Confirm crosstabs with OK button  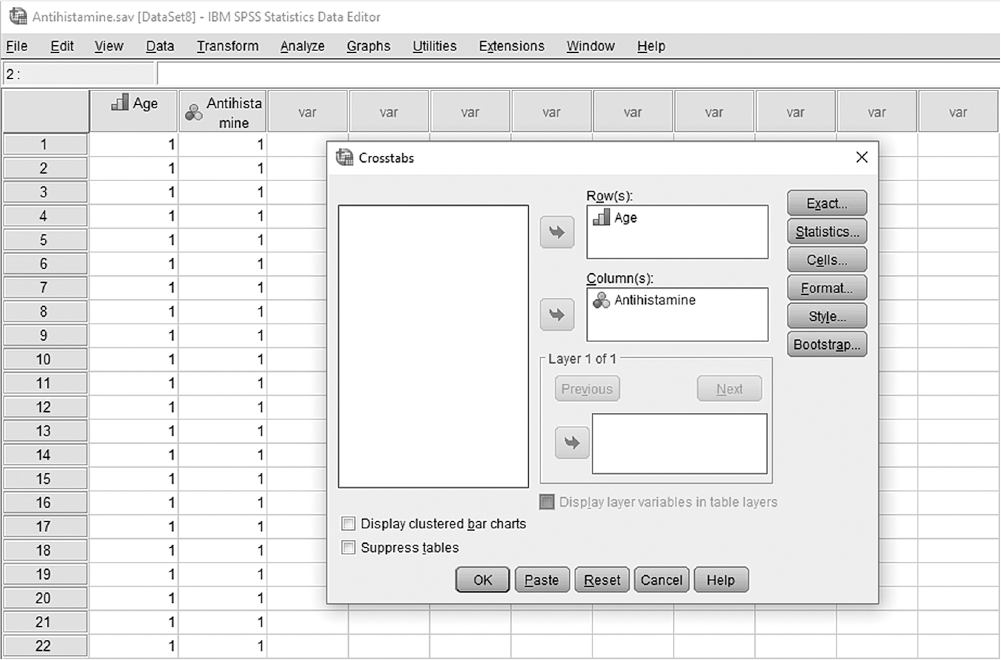[483, 580]
